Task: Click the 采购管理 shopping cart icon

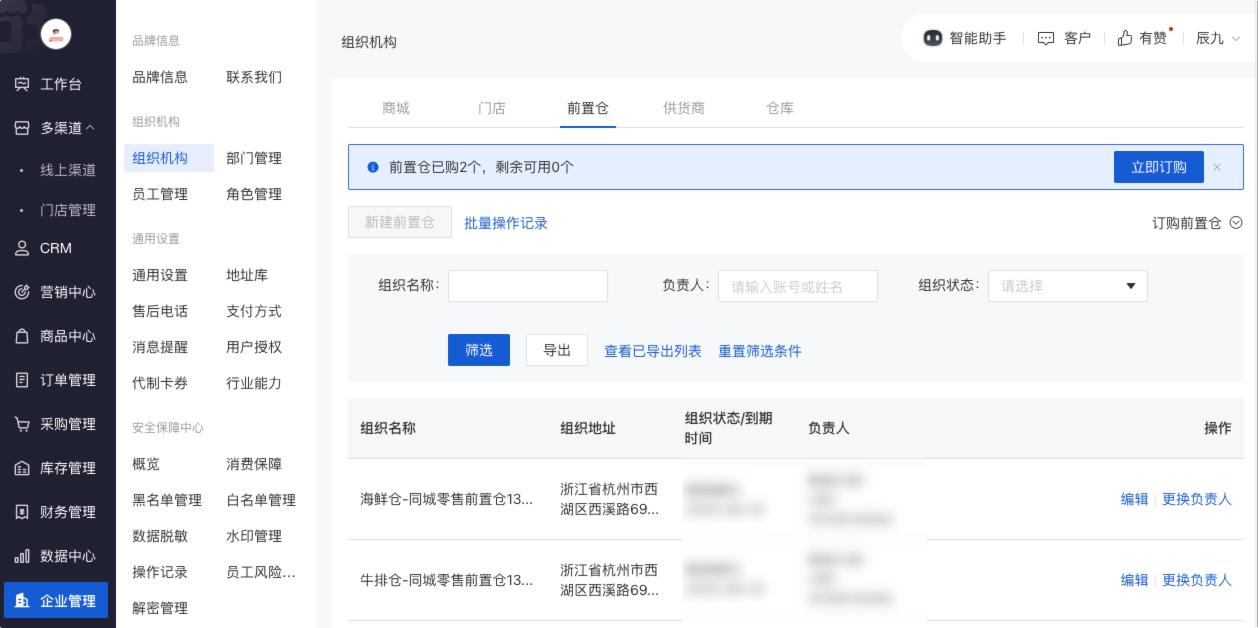Action: (22, 425)
